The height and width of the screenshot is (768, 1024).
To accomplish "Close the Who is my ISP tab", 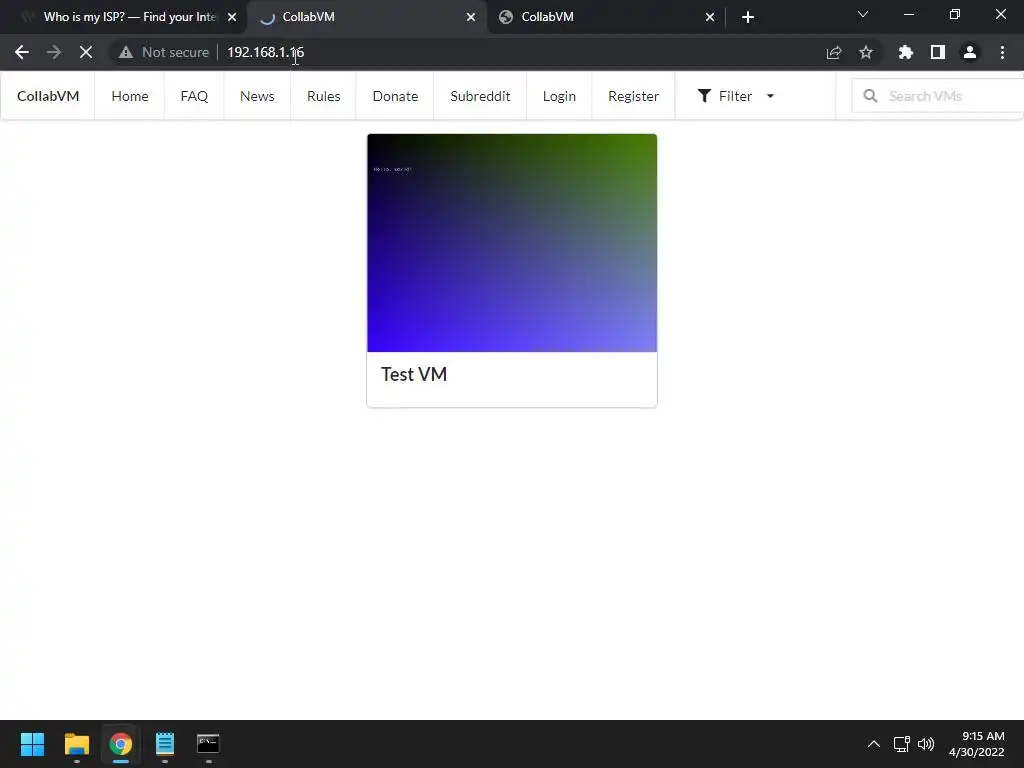I will point(232,17).
